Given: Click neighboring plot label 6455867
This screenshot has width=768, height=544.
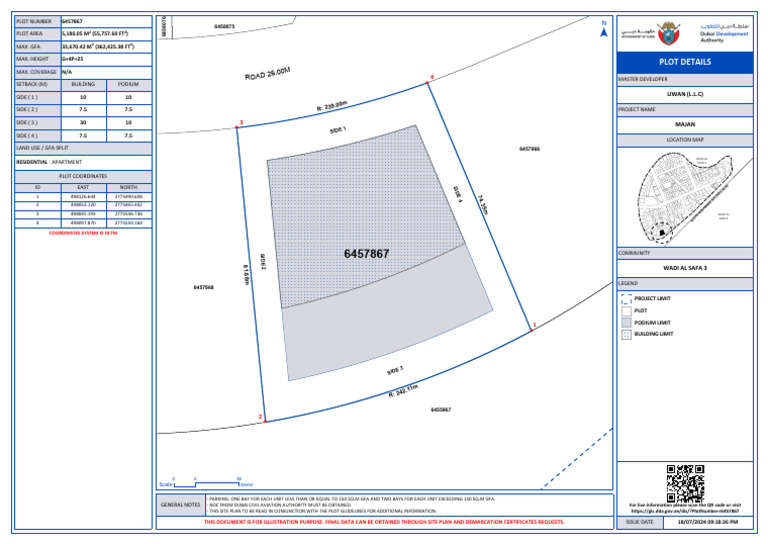Looking at the screenshot, I should point(441,410).
